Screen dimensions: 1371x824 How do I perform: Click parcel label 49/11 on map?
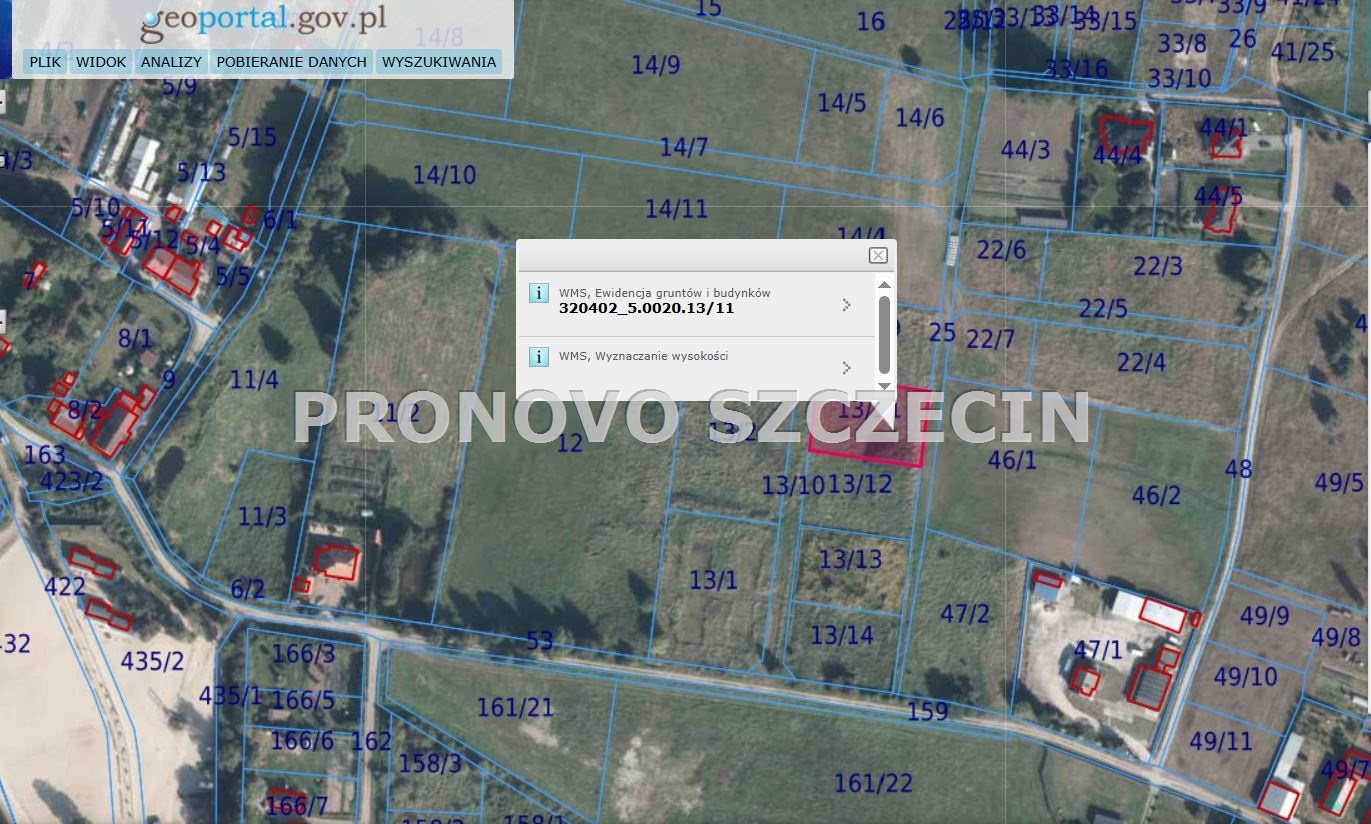(1221, 742)
